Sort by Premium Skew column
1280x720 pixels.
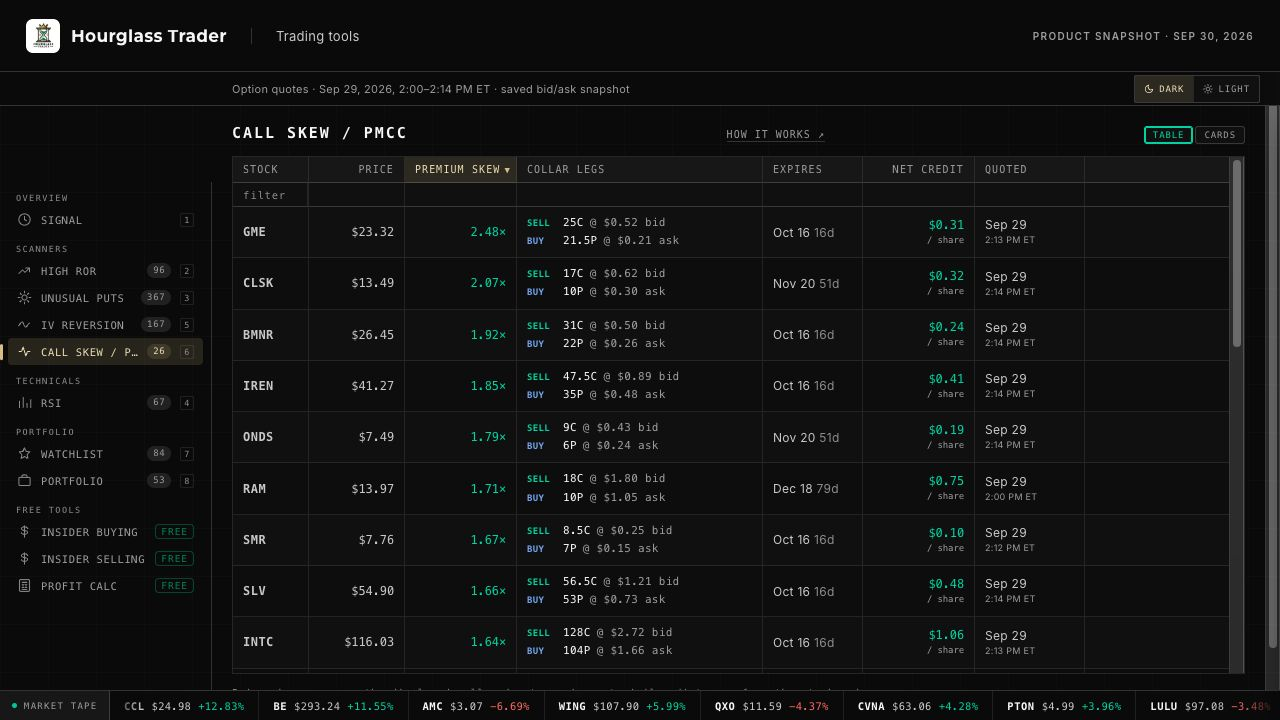pos(461,169)
